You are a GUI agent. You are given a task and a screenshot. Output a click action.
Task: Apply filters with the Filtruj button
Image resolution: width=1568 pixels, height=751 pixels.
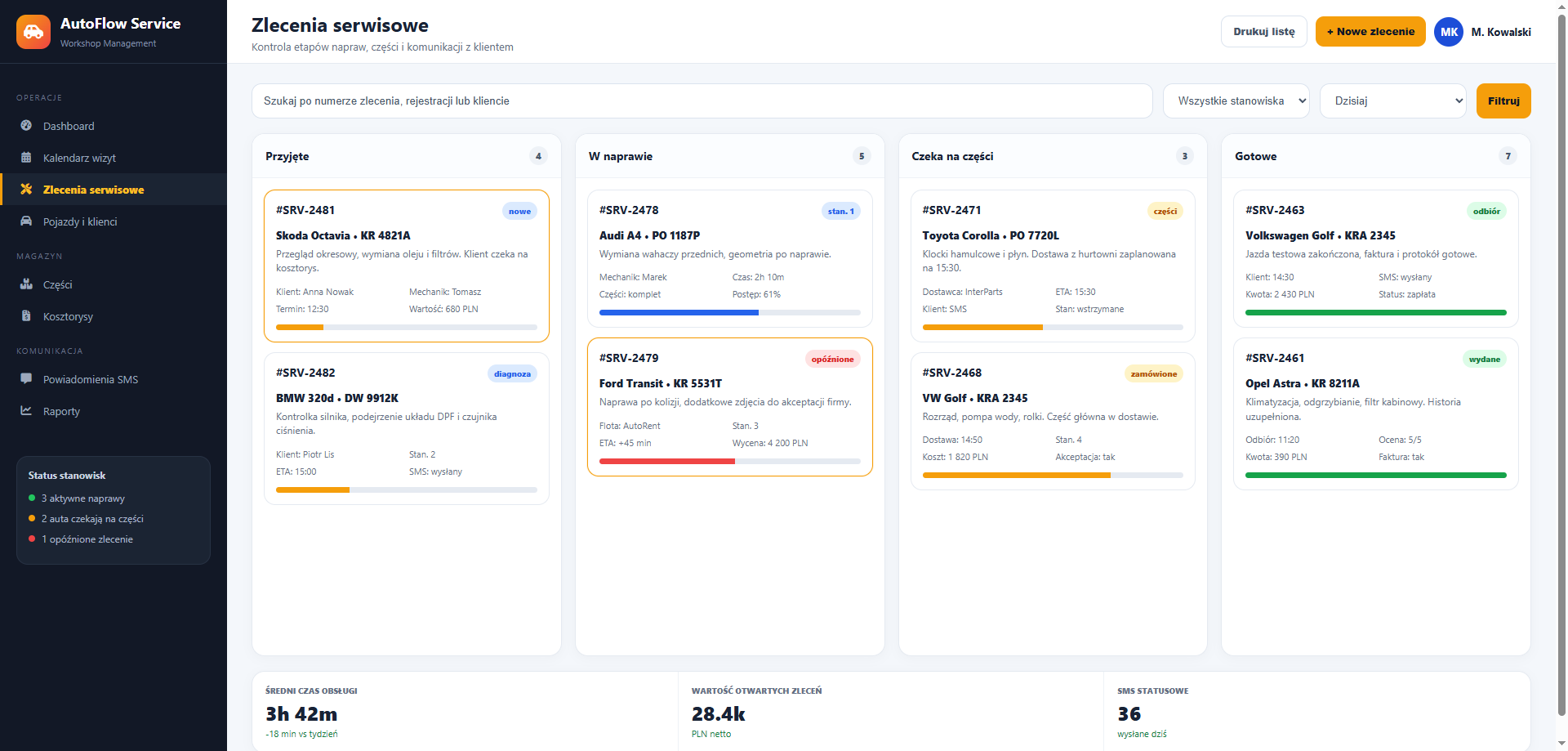click(1503, 101)
